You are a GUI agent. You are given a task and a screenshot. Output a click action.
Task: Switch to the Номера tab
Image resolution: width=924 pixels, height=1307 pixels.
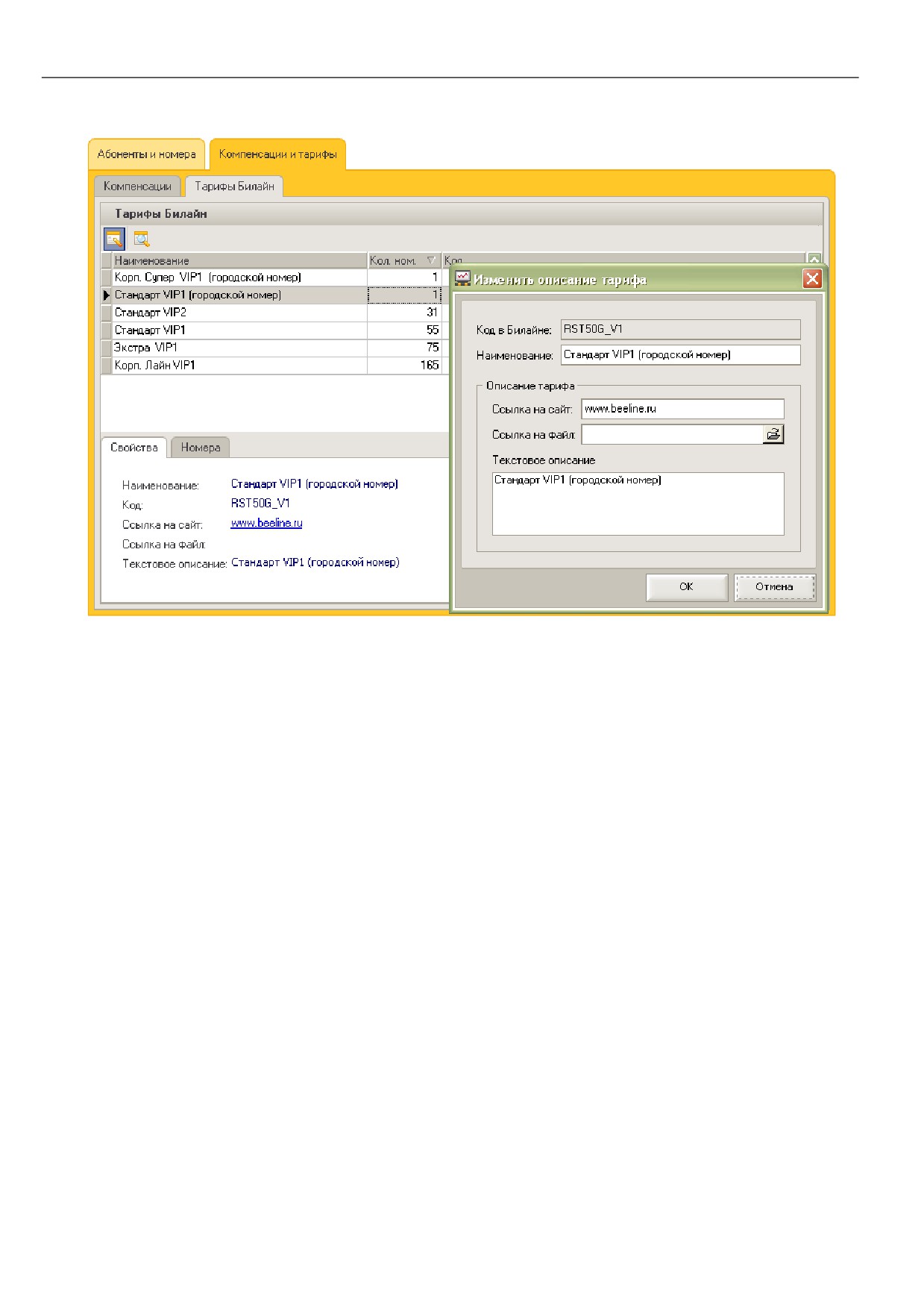[200, 448]
